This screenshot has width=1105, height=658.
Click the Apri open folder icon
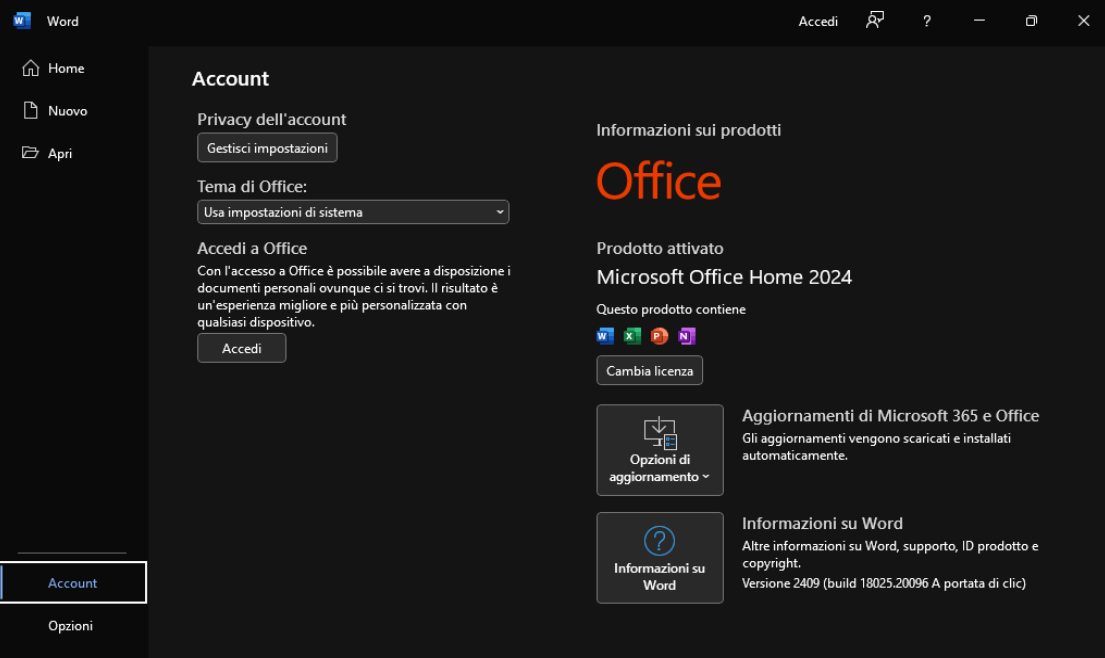(x=30, y=153)
